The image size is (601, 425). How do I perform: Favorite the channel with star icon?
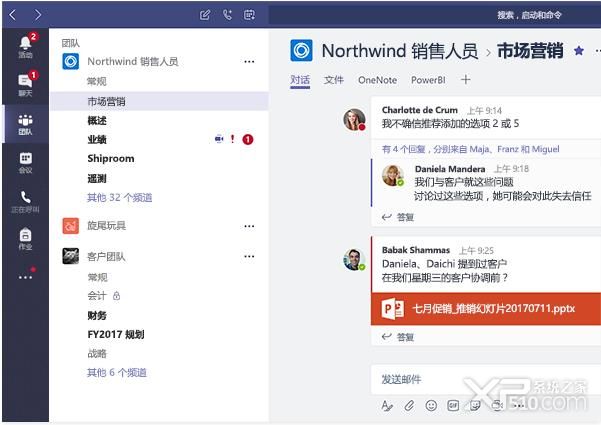point(579,50)
